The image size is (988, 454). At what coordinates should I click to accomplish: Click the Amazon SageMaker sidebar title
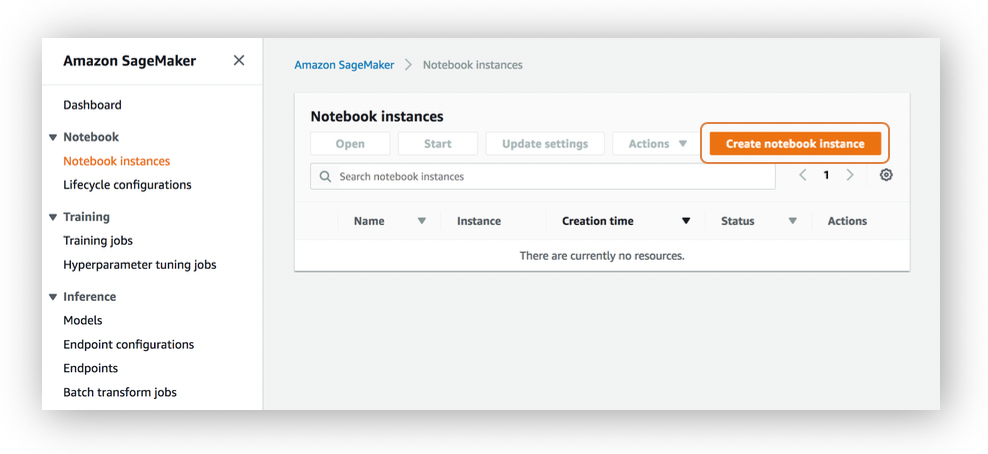point(129,61)
